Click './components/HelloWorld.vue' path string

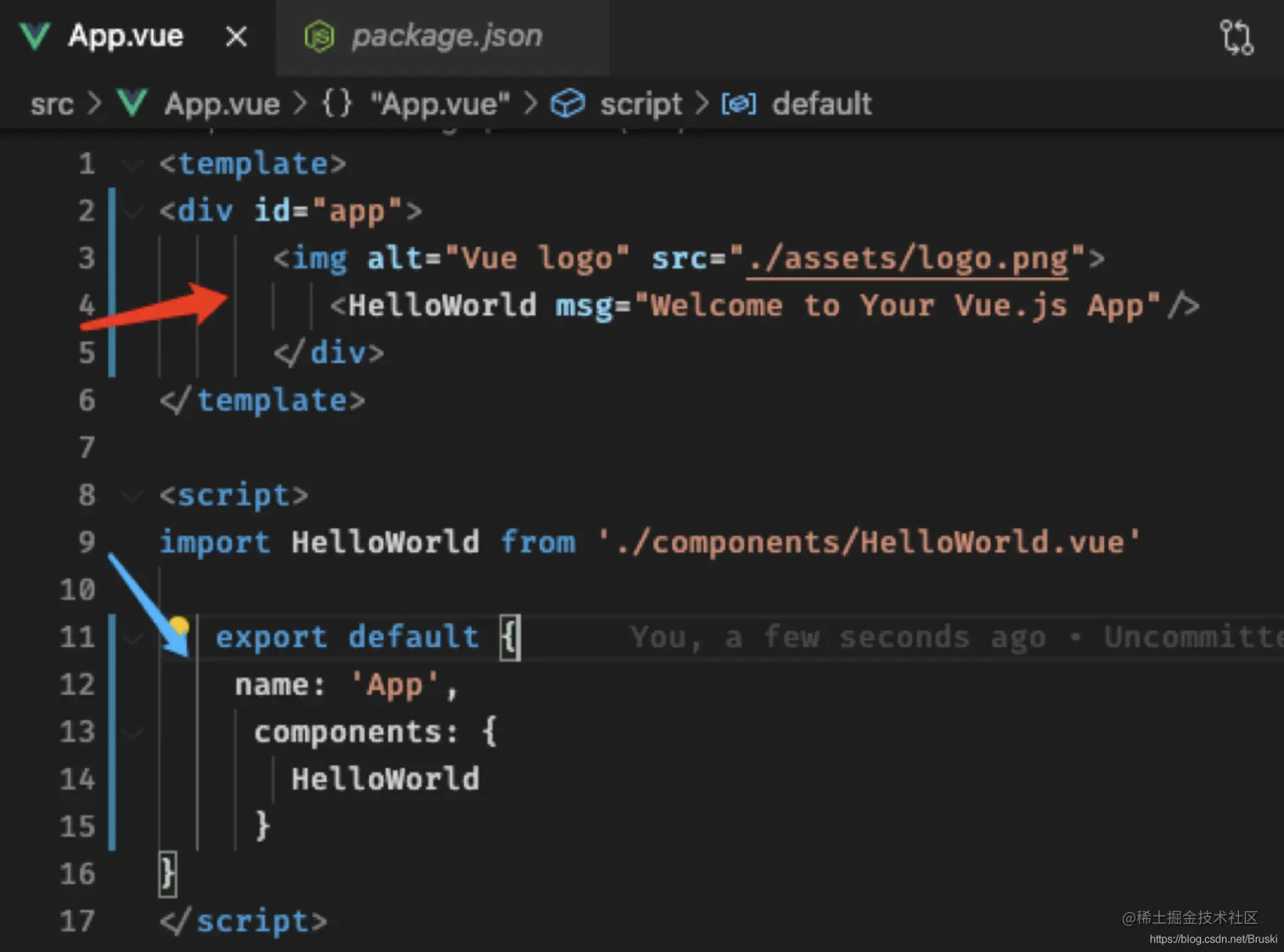coord(870,543)
